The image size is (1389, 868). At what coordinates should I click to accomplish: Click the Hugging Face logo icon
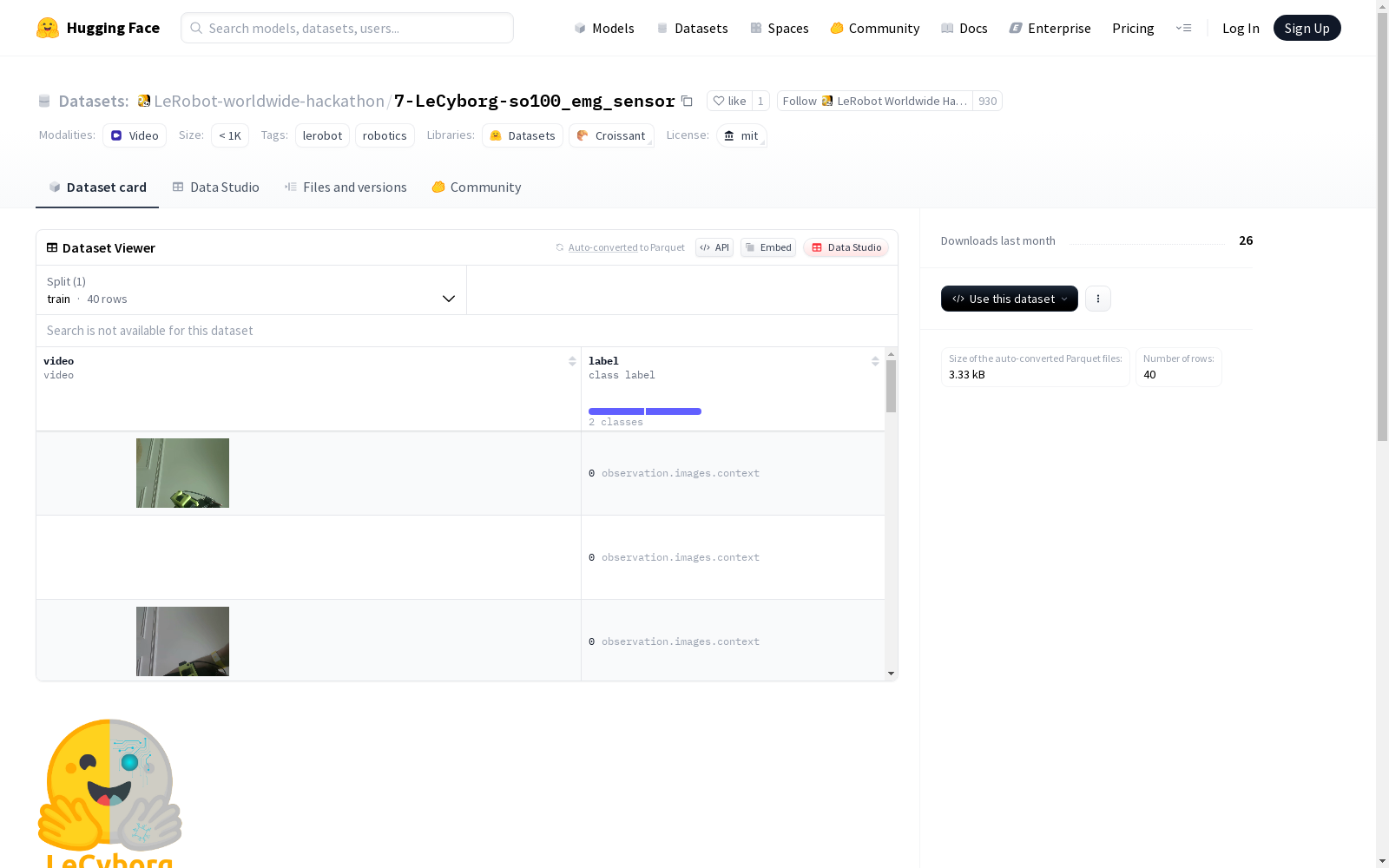click(x=48, y=28)
